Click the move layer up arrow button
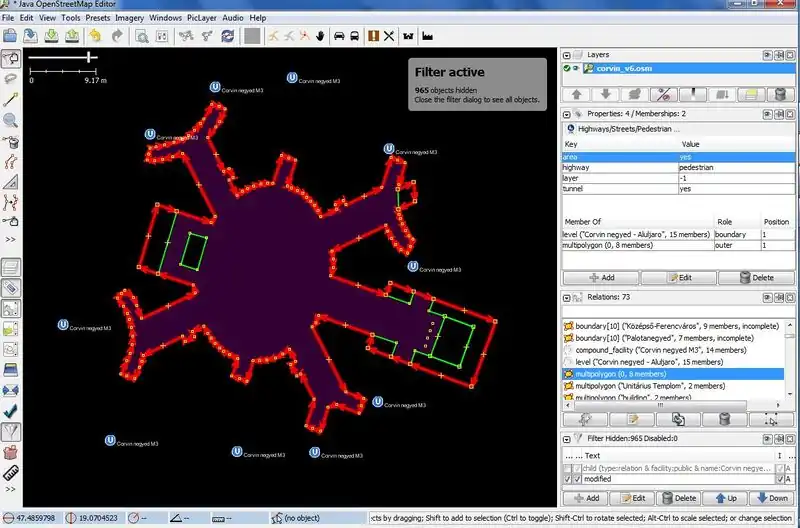This screenshot has height=528, width=800. [x=577, y=94]
